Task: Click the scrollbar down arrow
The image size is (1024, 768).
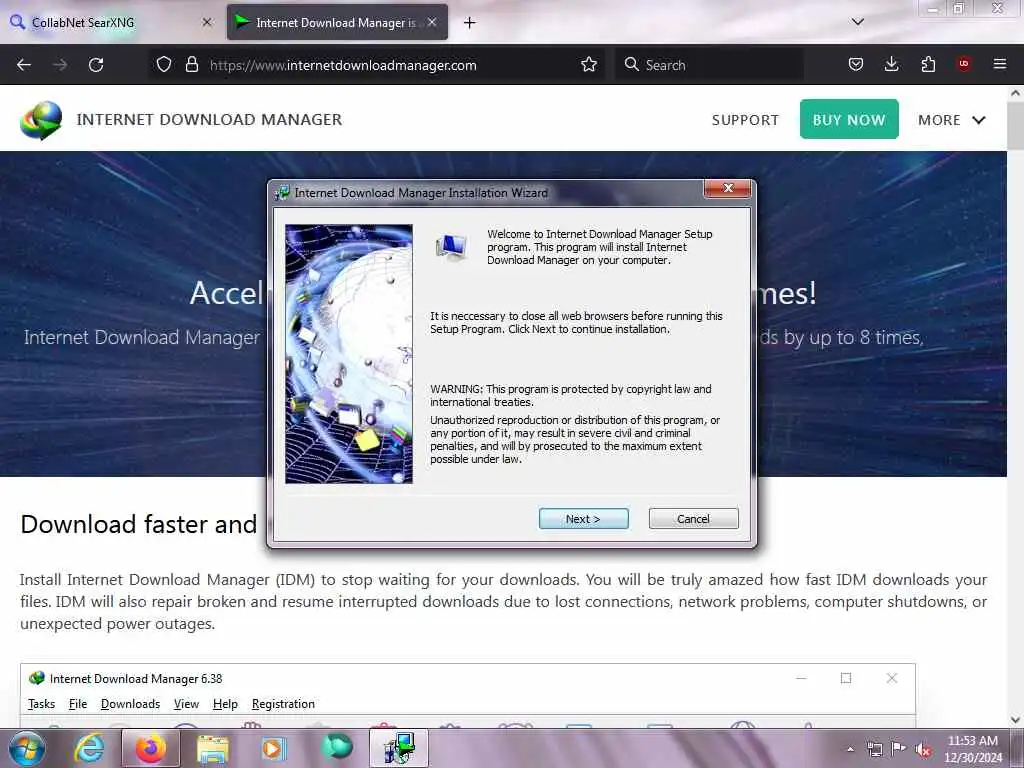Action: pos(1015,720)
